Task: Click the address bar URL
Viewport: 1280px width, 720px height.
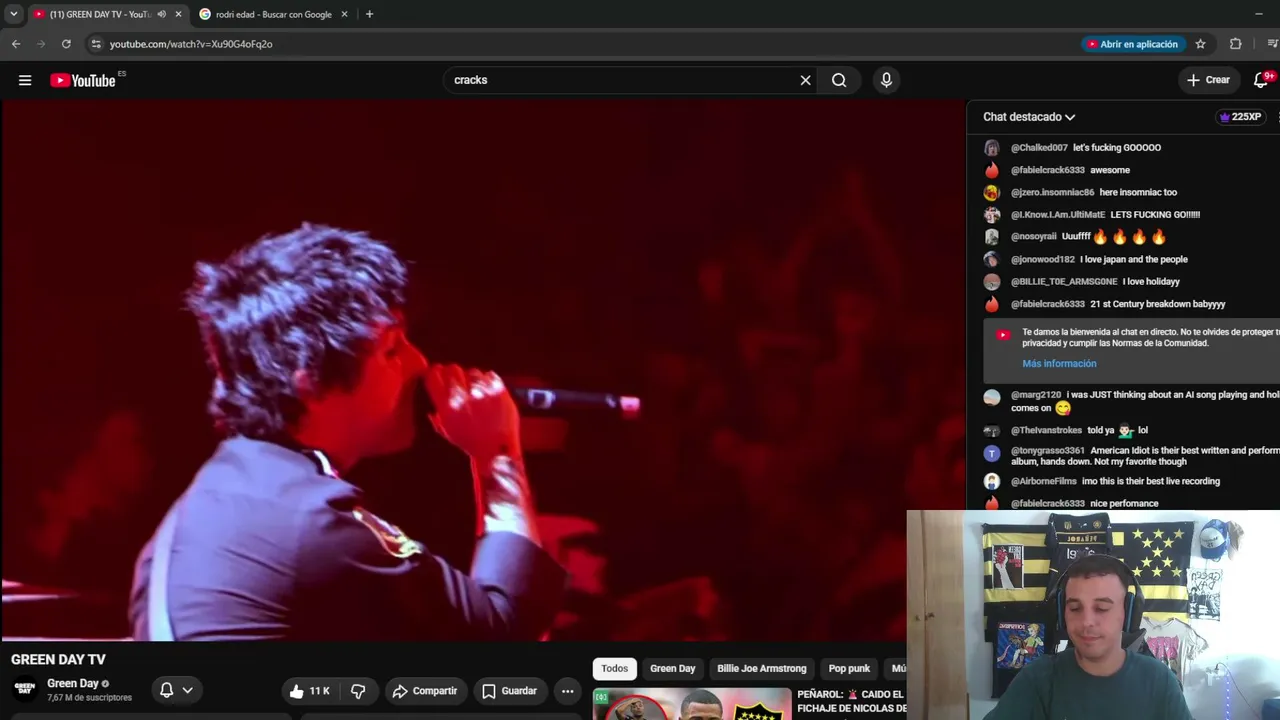Action: click(191, 44)
